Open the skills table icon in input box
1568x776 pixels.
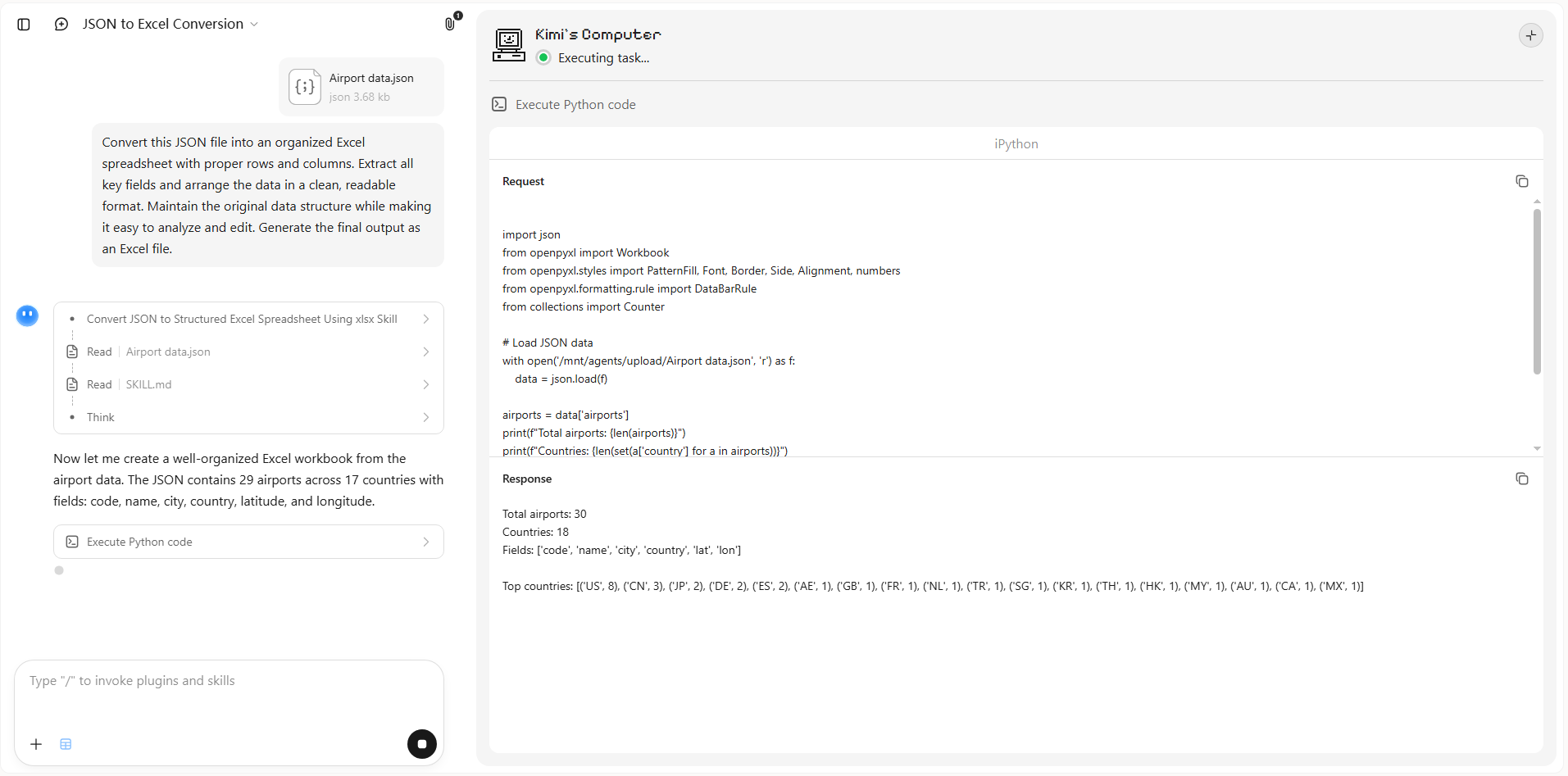click(x=66, y=744)
